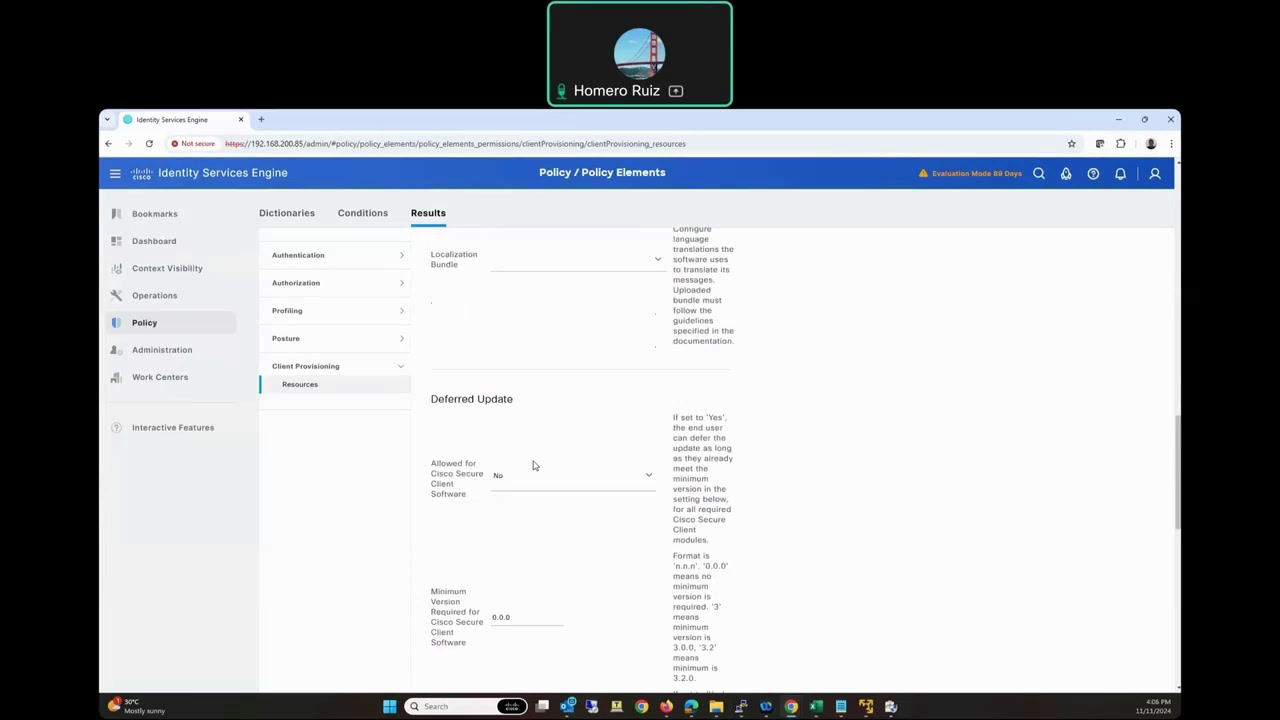Open the Allowed for Cisco Secure Client dropdown

[572, 475]
